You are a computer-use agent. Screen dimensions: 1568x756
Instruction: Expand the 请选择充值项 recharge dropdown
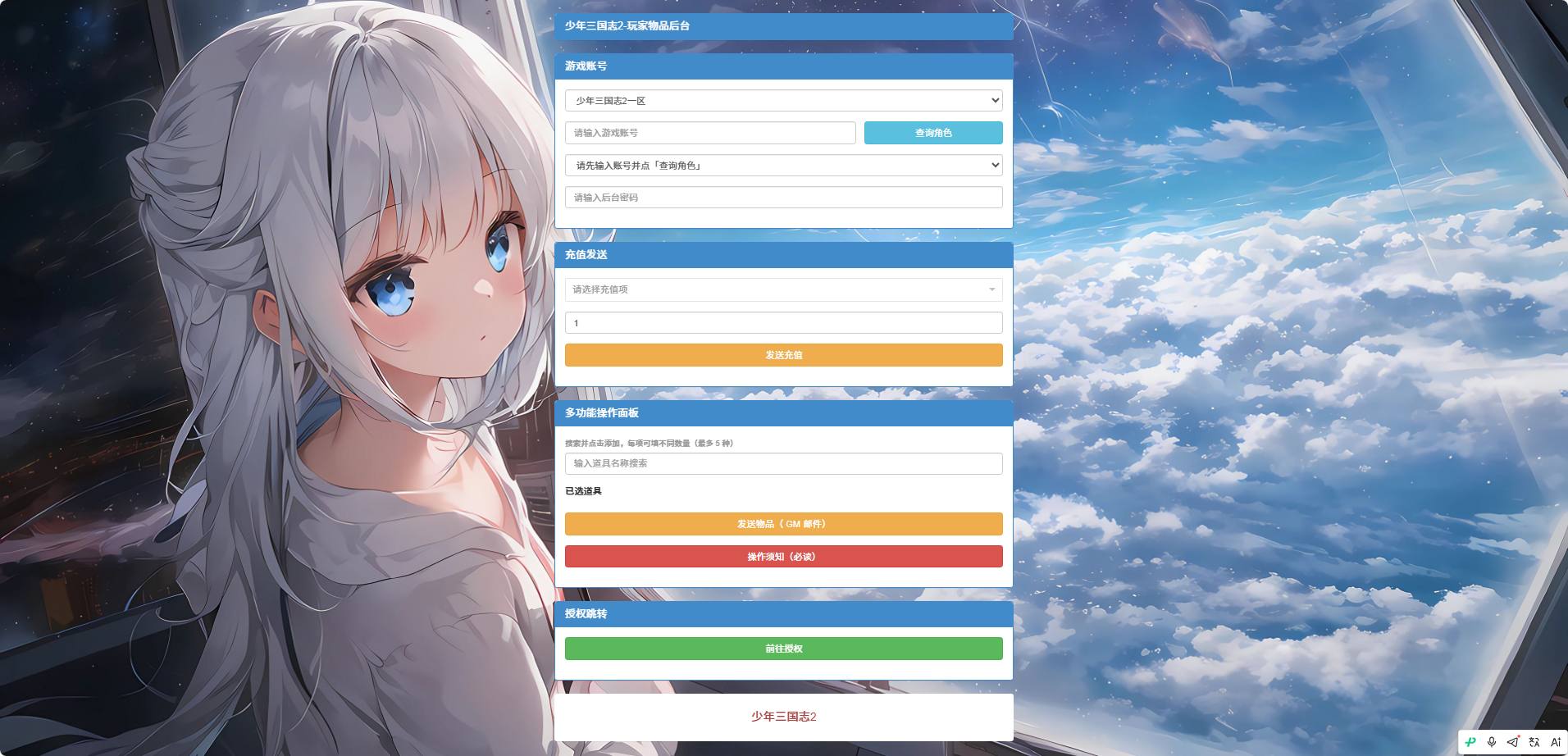(x=783, y=289)
